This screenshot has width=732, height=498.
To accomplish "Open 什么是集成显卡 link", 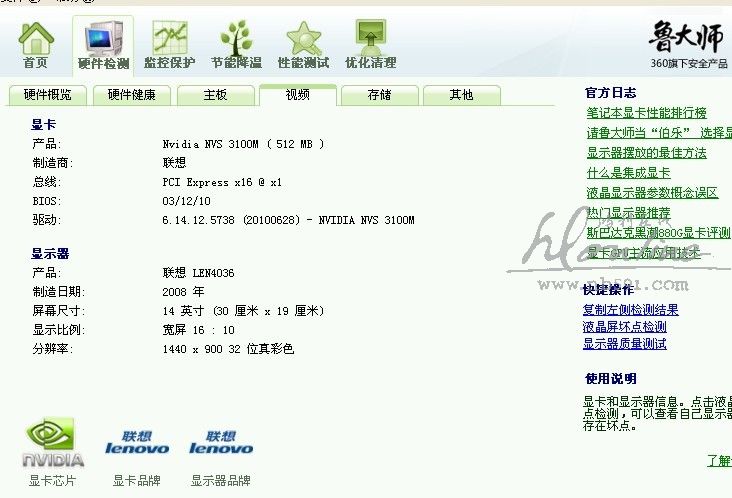I will (628, 173).
